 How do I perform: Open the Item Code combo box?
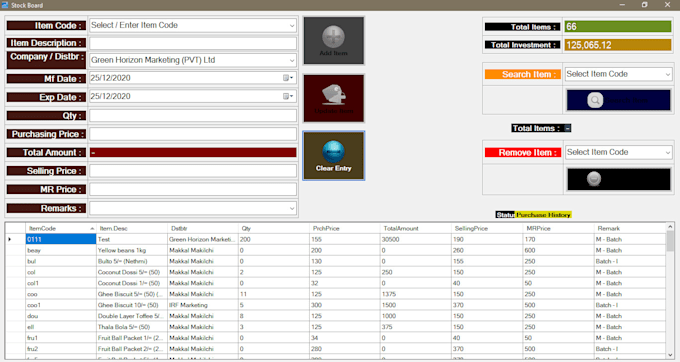pyautogui.click(x=292, y=26)
